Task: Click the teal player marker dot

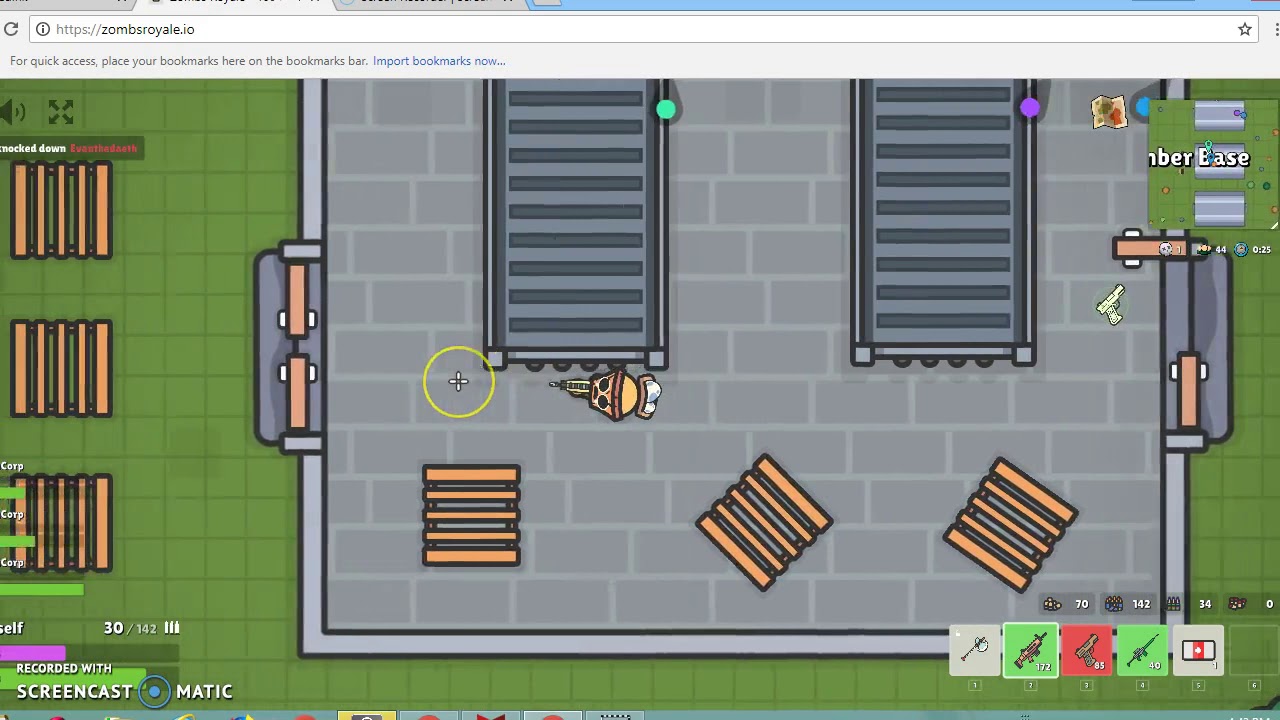Action: pyautogui.click(x=666, y=109)
